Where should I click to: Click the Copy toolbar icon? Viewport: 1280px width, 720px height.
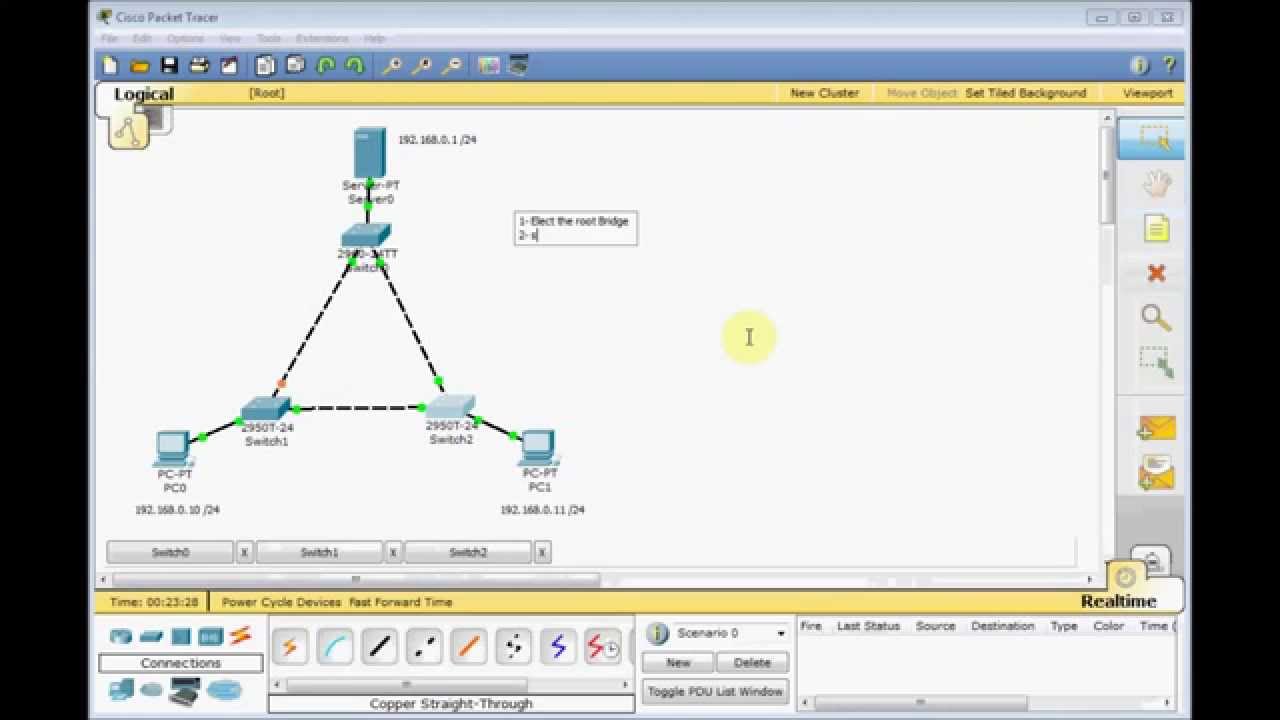[265, 66]
